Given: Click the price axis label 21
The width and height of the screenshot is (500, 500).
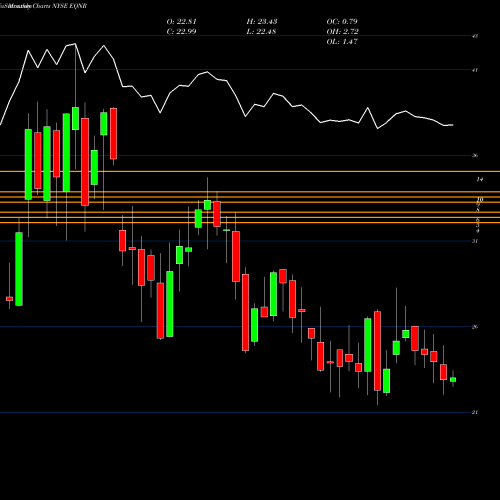Looking at the screenshot, I should pos(475,412).
